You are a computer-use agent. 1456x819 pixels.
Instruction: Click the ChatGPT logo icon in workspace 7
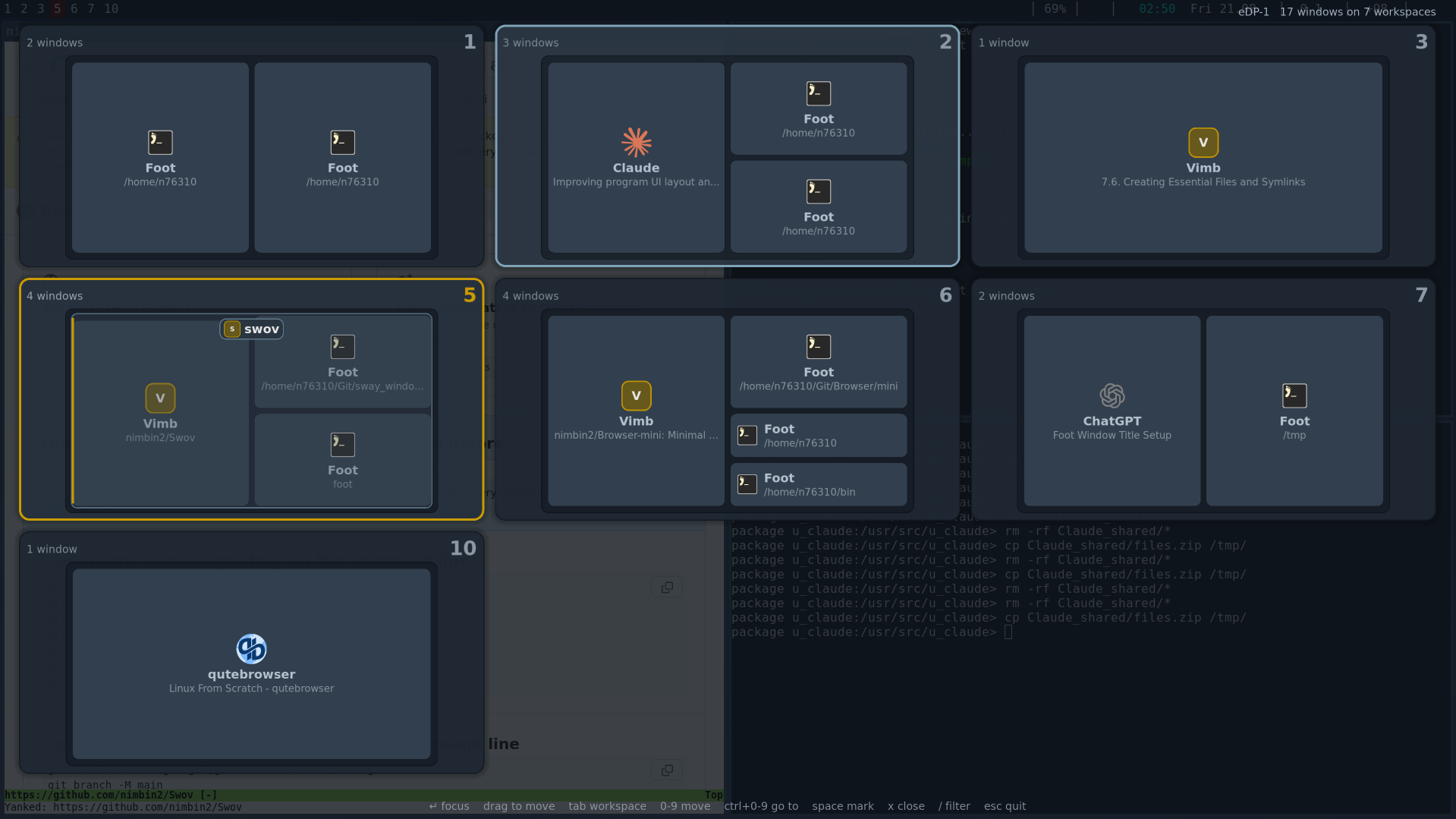coord(1112,395)
